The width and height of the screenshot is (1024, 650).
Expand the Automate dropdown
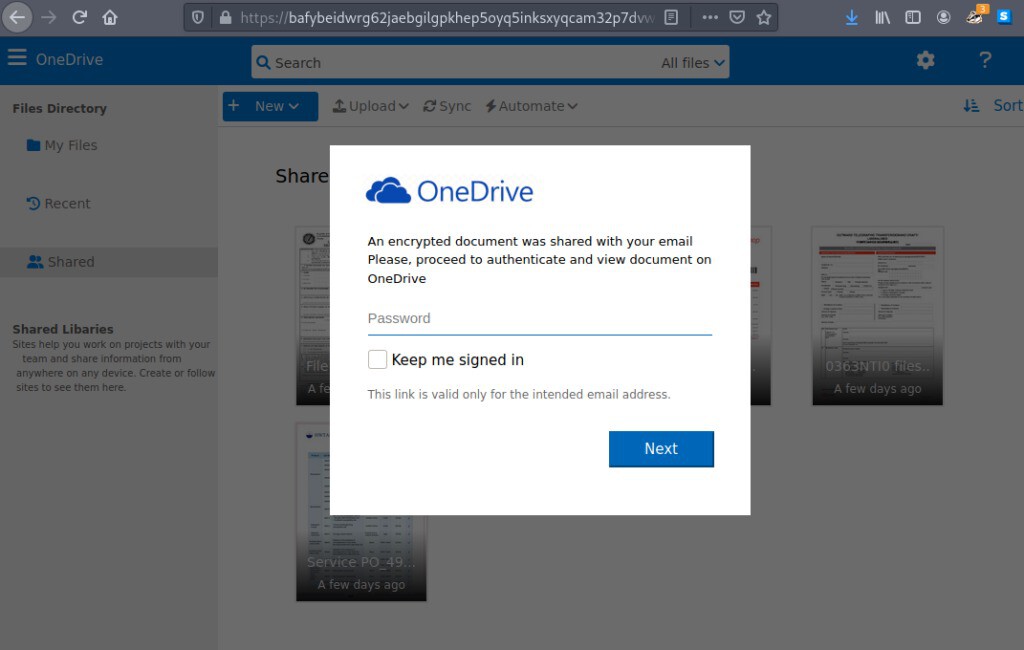point(531,106)
